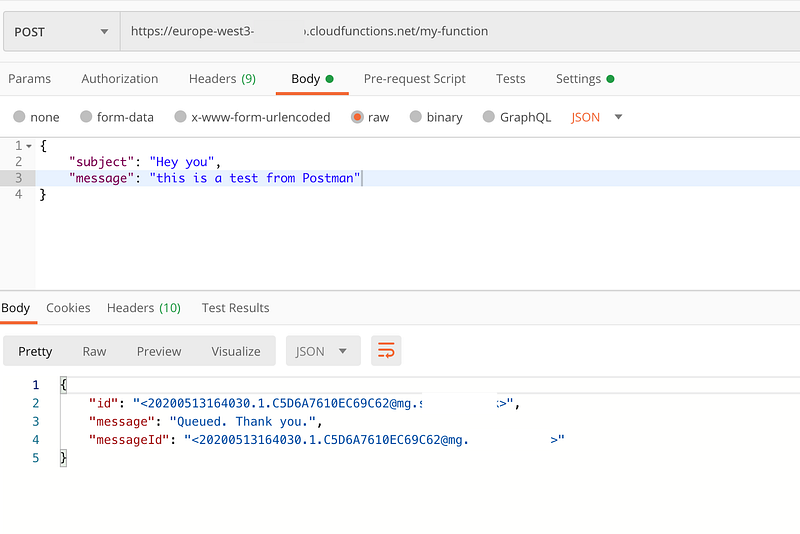Screen dimensions: 800x534
Task: Click the "messageId" key in response
Action: 129,440
